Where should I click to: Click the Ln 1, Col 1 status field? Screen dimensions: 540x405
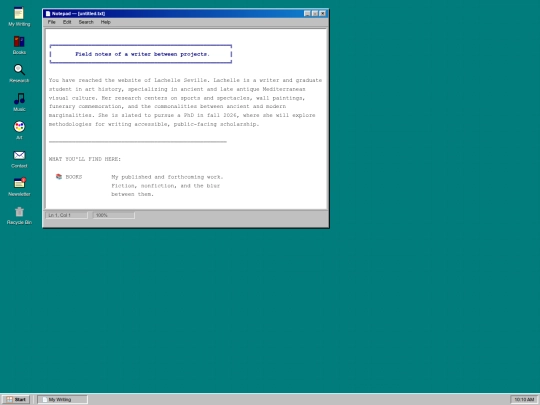tap(66, 215)
